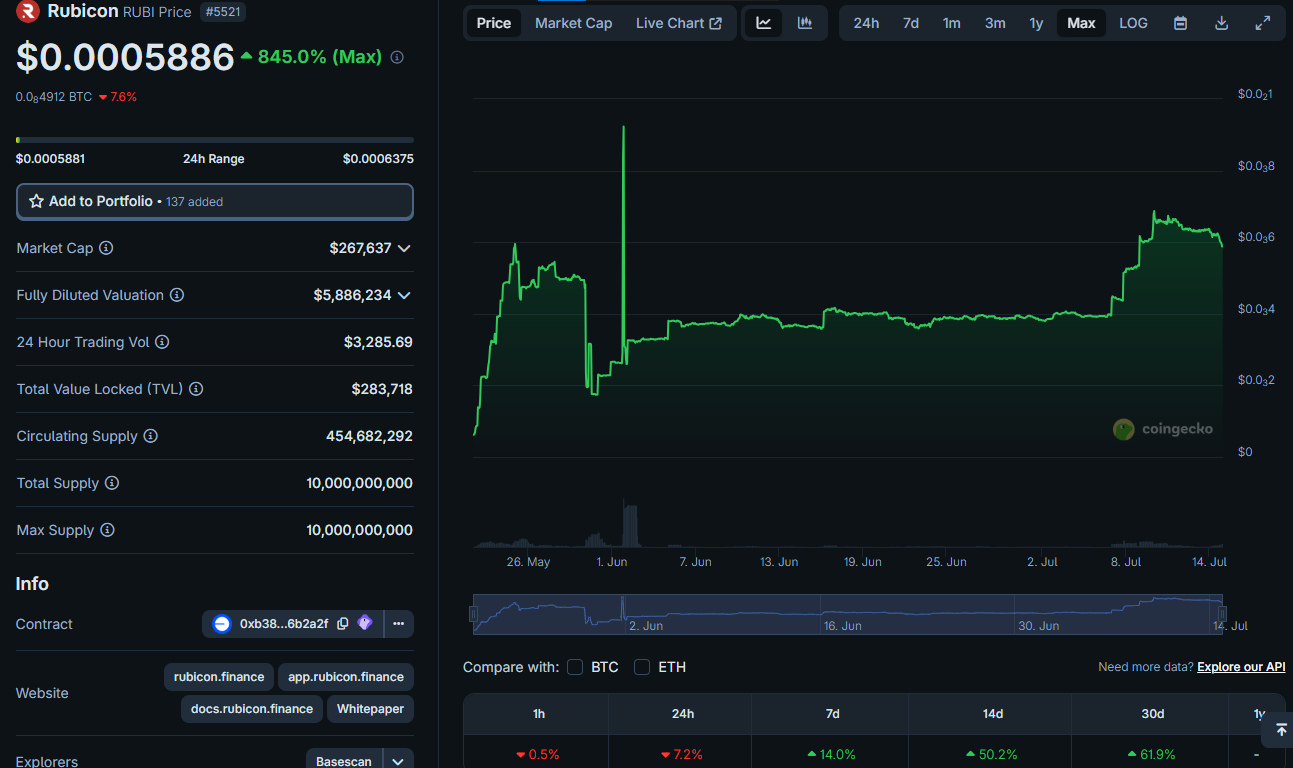Select the Price tab
Viewport: 1293px width, 768px height.
pyautogui.click(x=494, y=23)
